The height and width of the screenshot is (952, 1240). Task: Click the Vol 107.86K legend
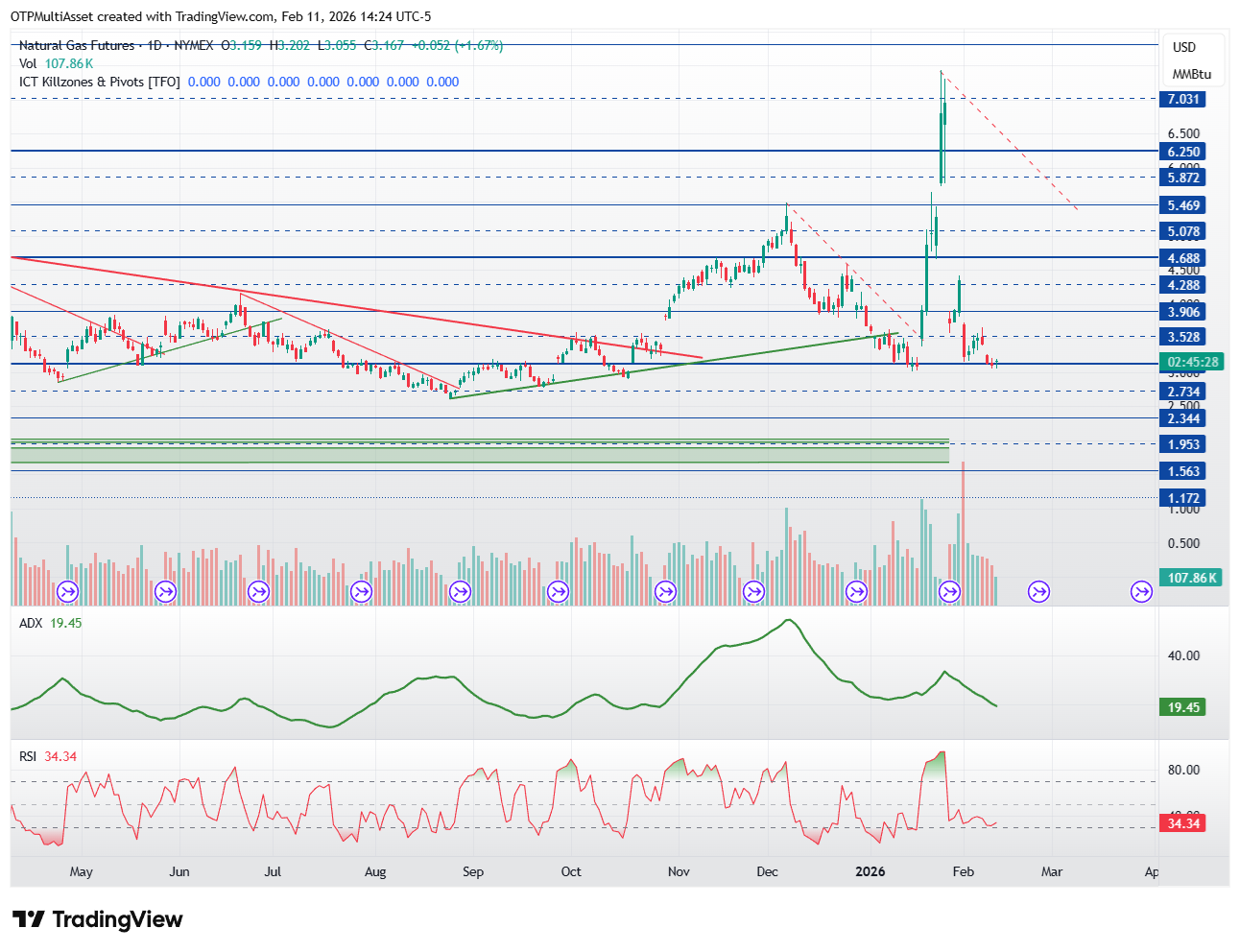56,63
